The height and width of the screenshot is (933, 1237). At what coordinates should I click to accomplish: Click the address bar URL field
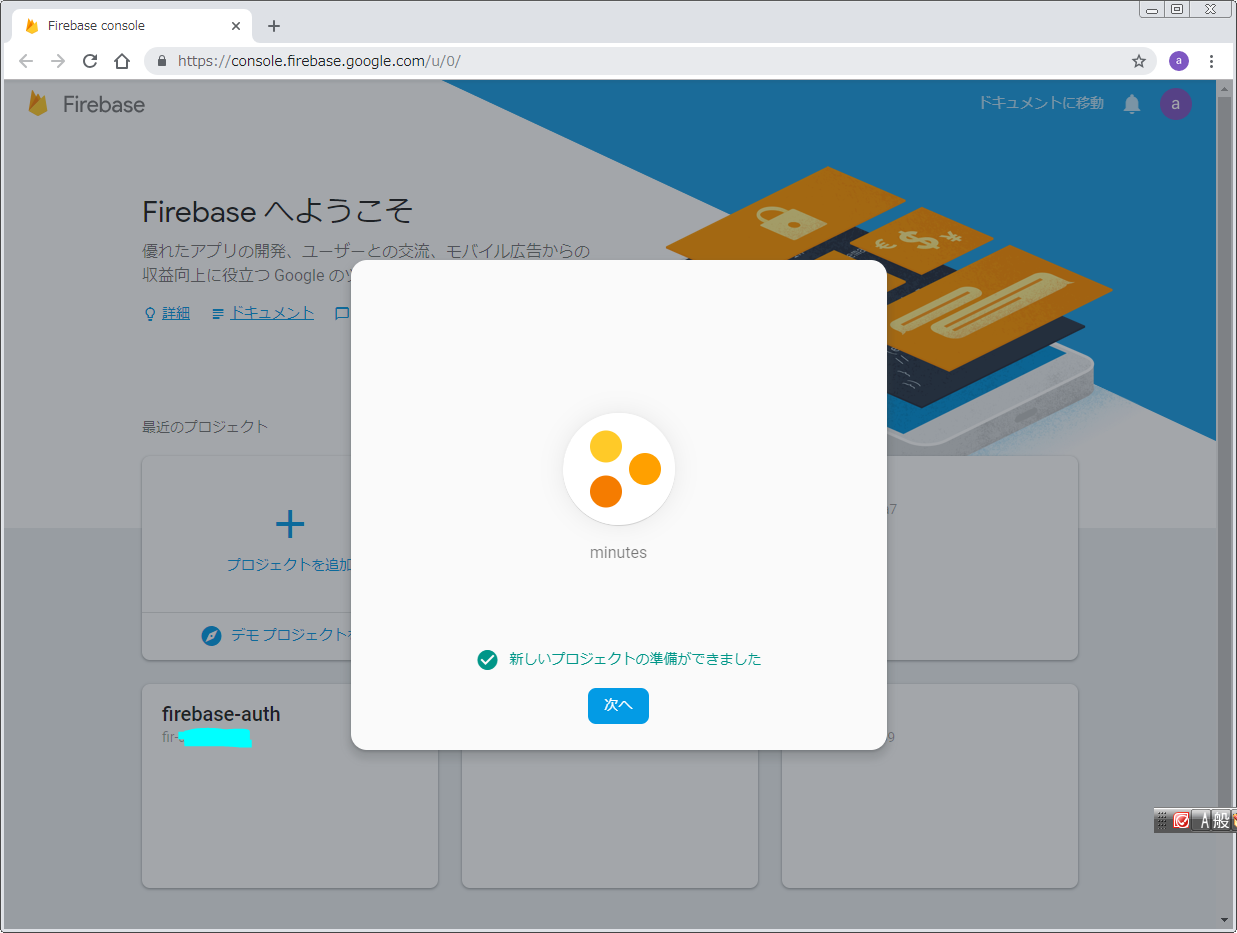coord(640,61)
